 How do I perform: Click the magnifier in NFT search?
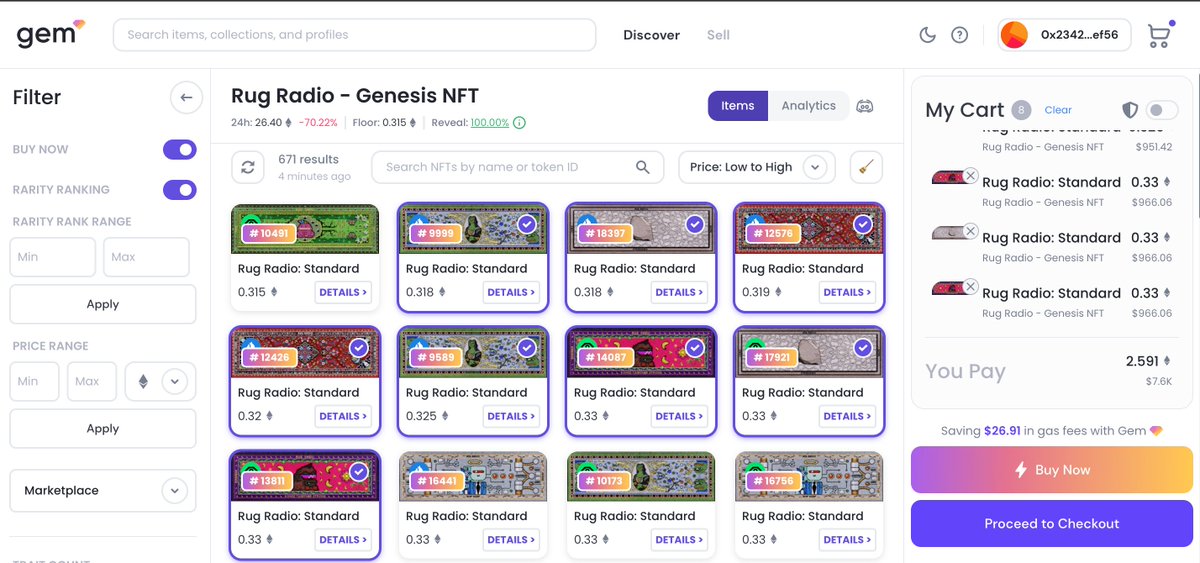point(643,167)
